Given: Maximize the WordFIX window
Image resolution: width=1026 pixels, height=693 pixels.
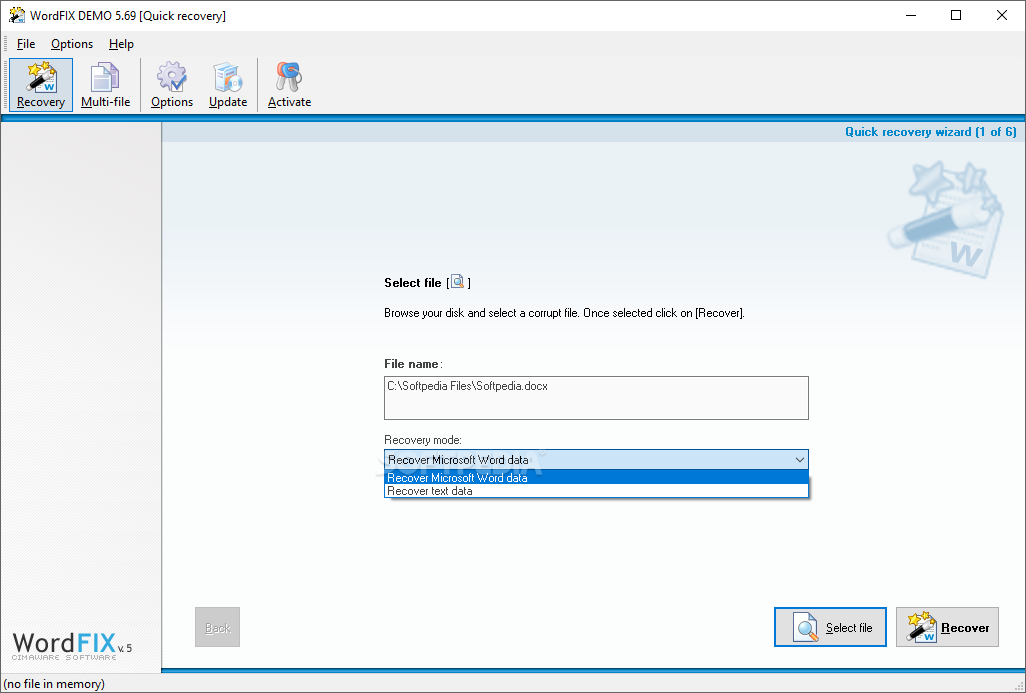Looking at the screenshot, I should coord(956,15).
